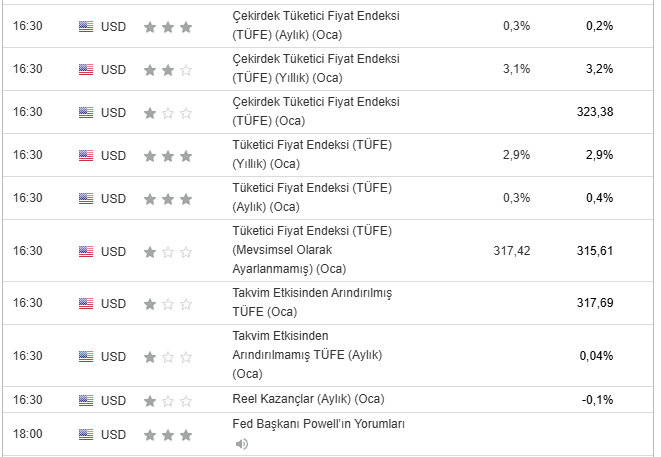Open Çekirdek Tüketici Fiyat Endeksi (Aylık) event
Viewport: 661px width, 457px height.
[315, 27]
